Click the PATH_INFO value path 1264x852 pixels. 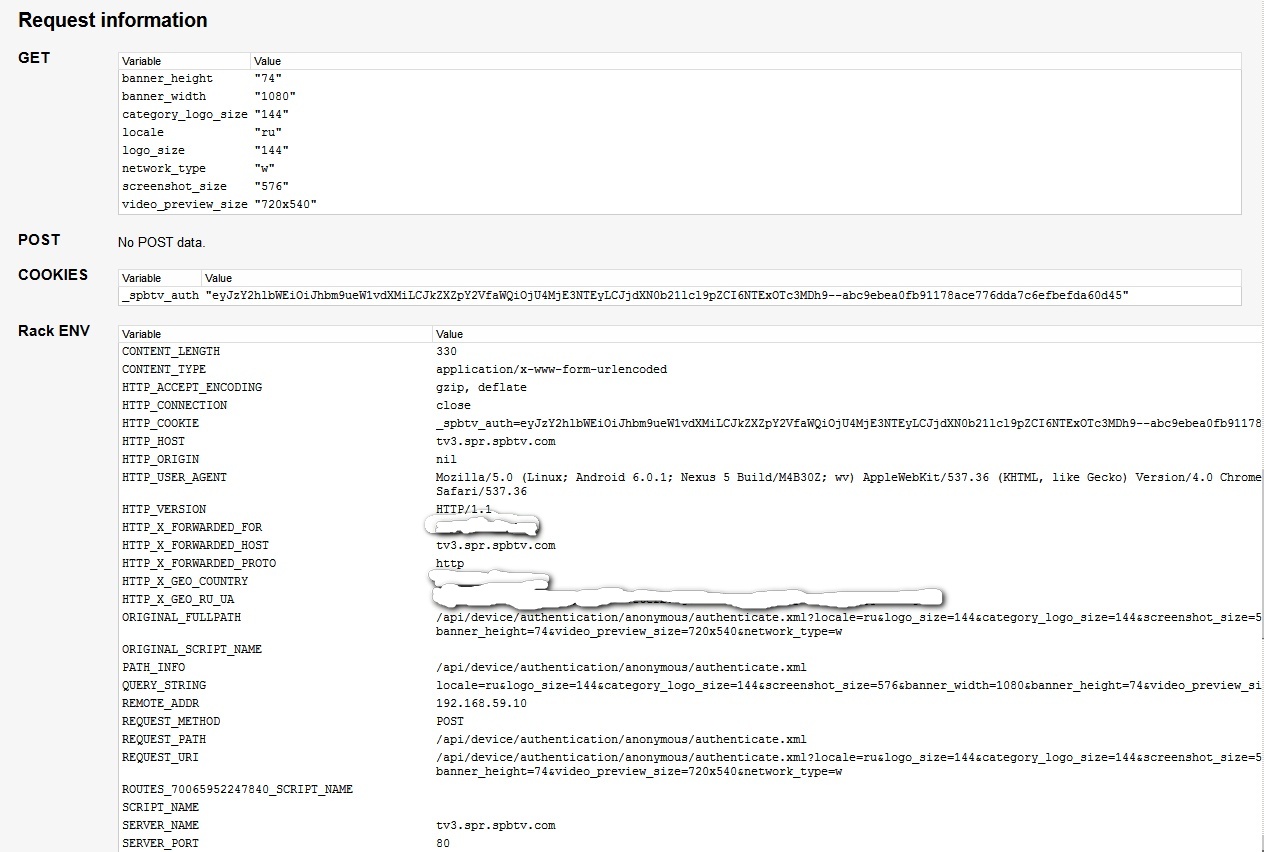[621, 667]
